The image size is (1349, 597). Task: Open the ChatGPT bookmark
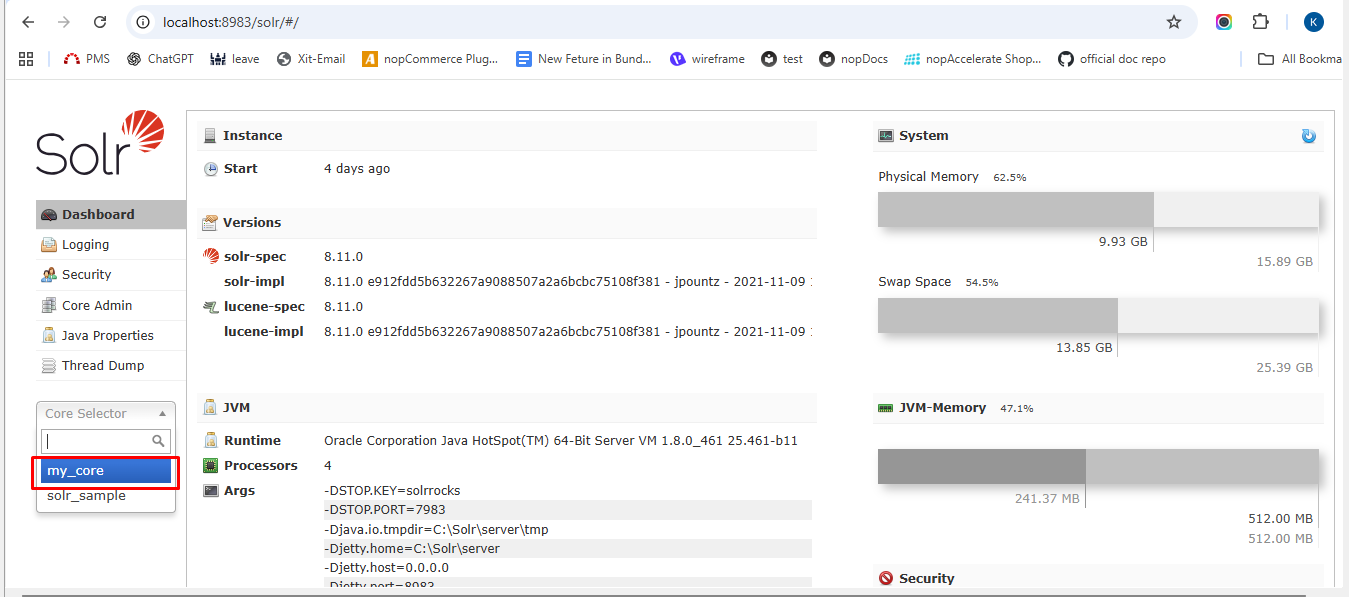click(160, 59)
